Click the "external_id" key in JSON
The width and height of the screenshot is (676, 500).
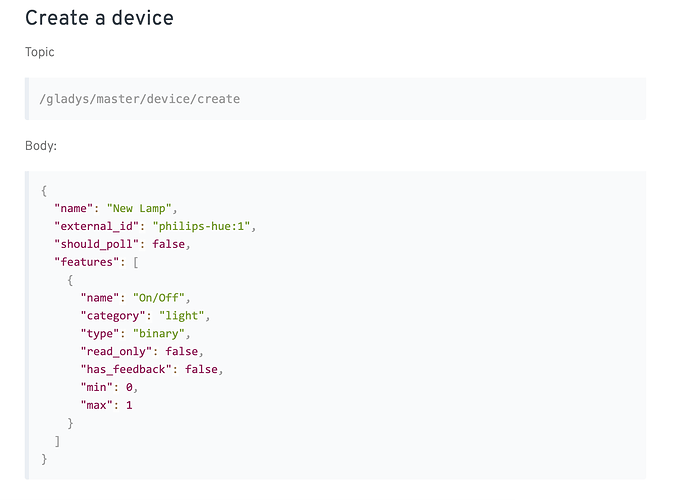tap(97, 226)
